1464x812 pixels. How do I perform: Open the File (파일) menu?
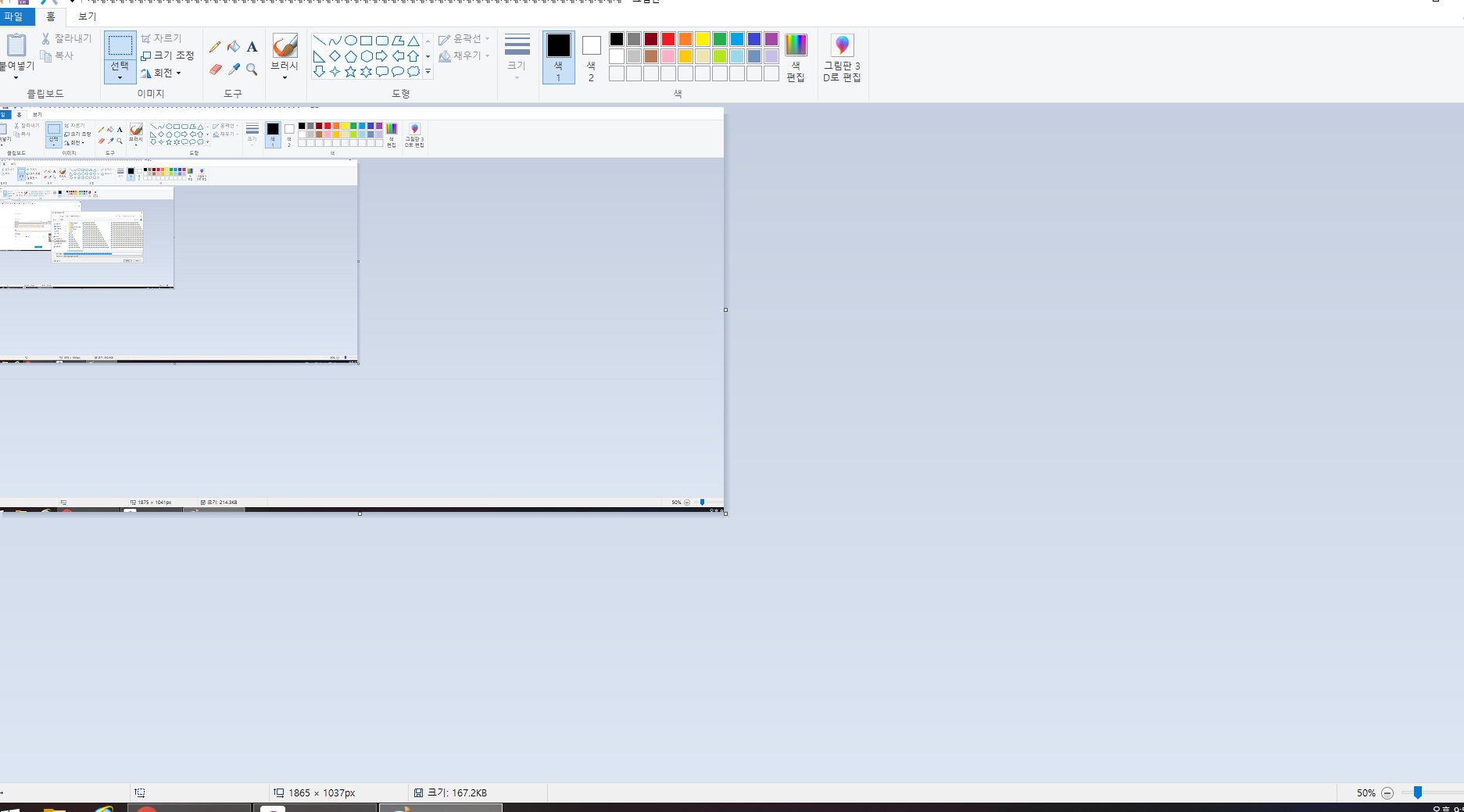click(14, 16)
